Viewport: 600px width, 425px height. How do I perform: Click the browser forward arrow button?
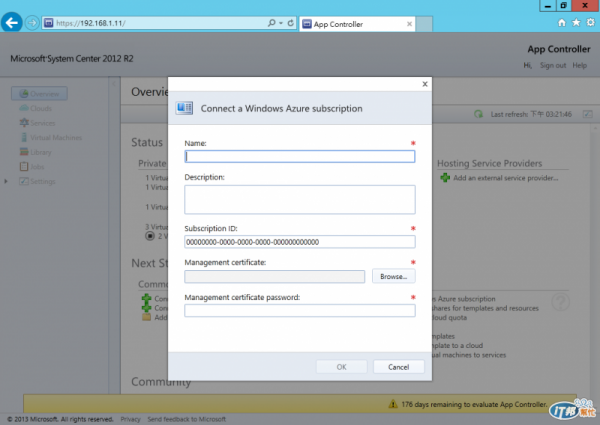pyautogui.click(x=32, y=23)
